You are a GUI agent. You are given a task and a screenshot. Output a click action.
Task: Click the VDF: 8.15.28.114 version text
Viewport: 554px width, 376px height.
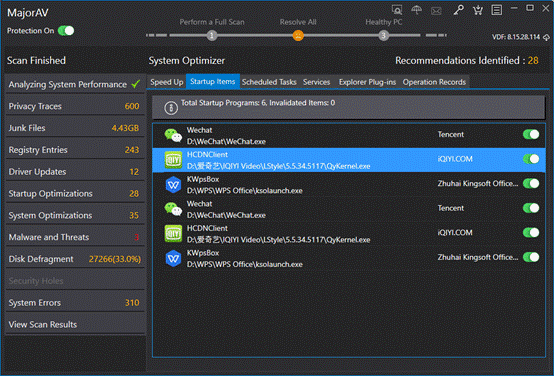click(x=516, y=37)
